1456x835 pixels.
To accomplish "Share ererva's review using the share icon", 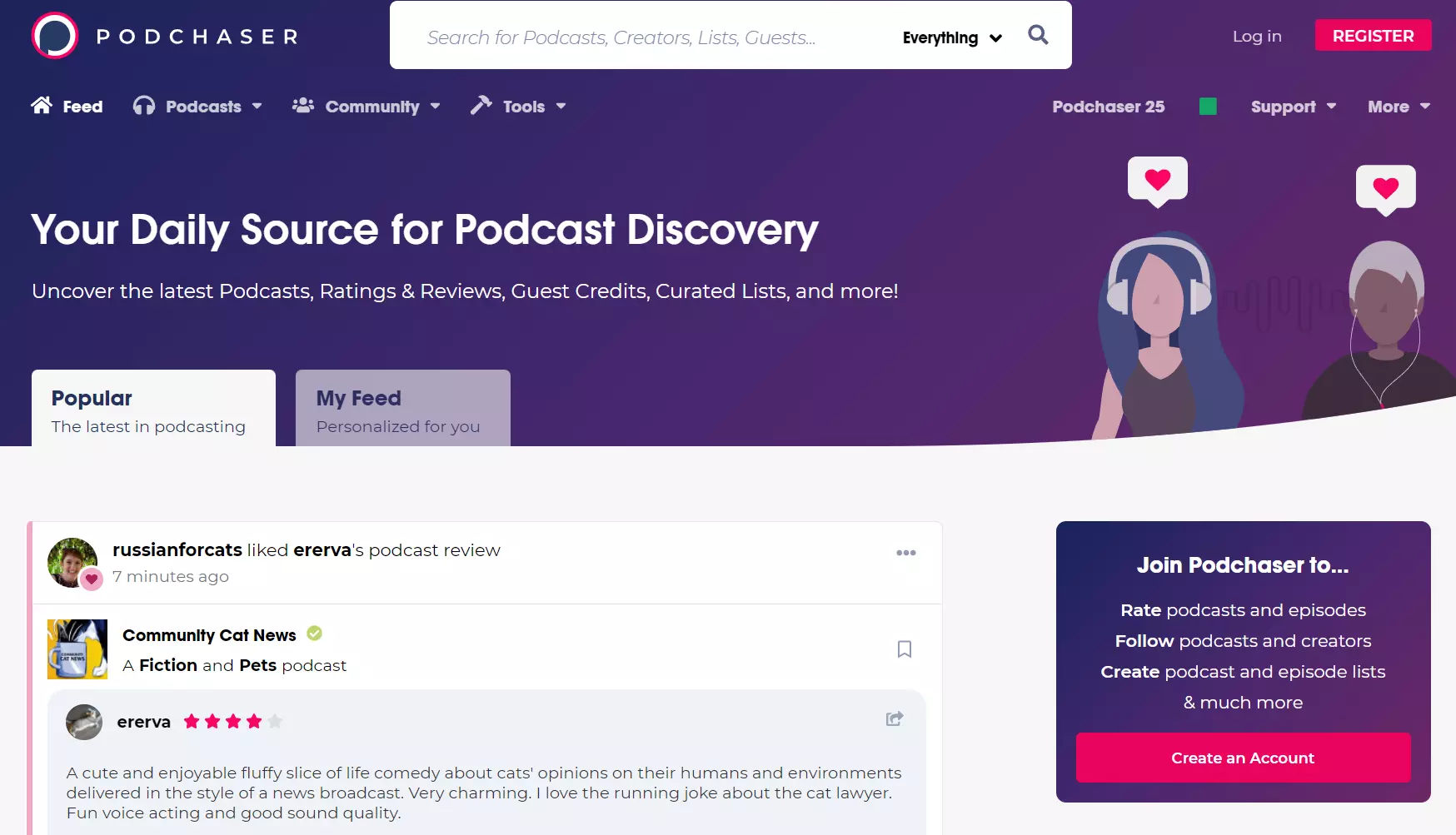I will point(894,718).
